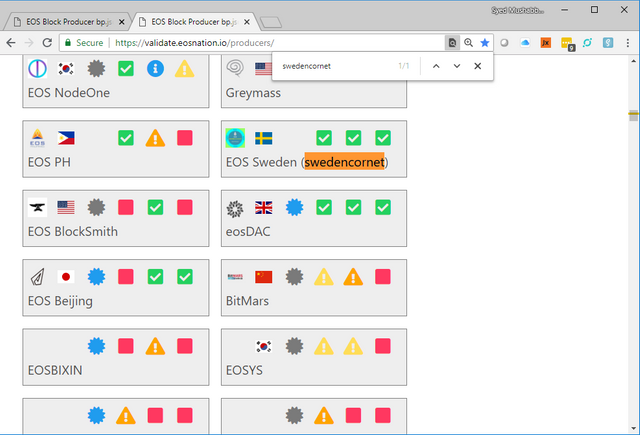Click the anvil logo in EOS BlockSmith card

click(x=38, y=207)
